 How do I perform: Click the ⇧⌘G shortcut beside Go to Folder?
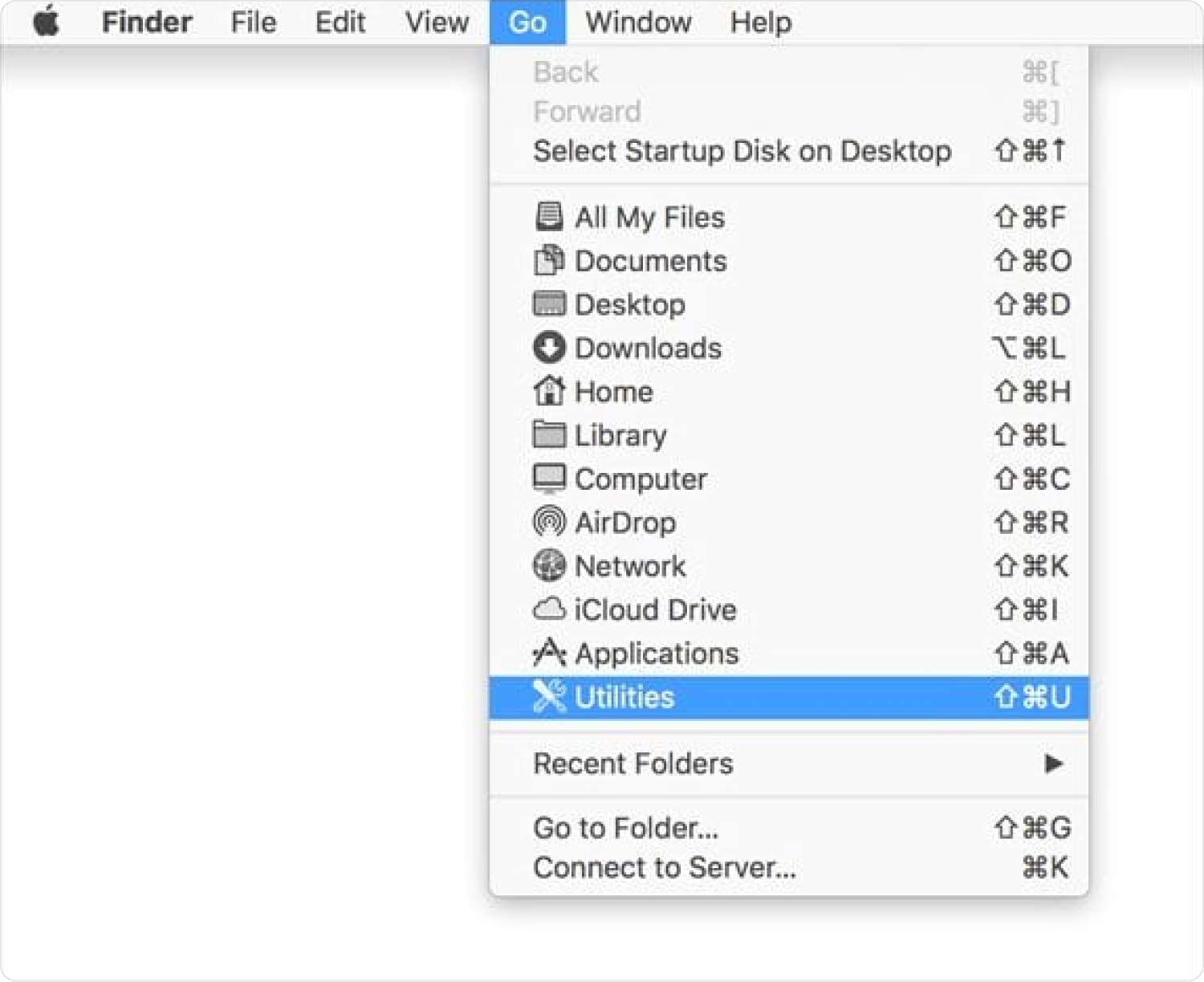point(1032,827)
